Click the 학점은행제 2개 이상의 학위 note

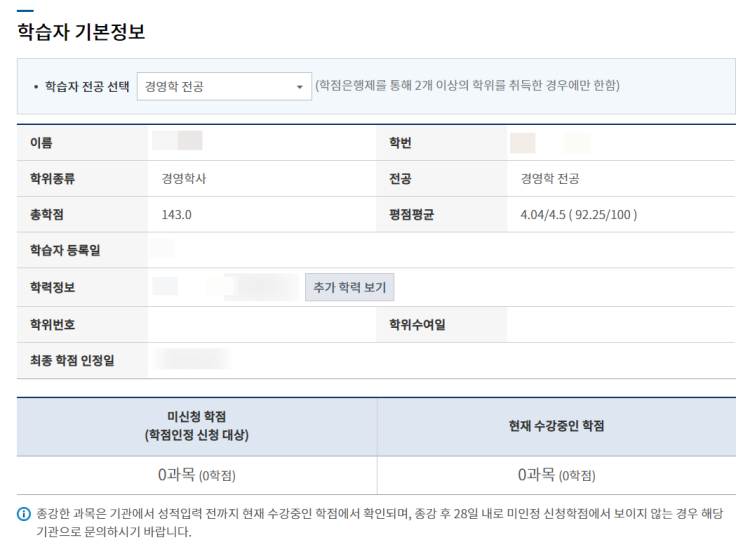point(468,86)
